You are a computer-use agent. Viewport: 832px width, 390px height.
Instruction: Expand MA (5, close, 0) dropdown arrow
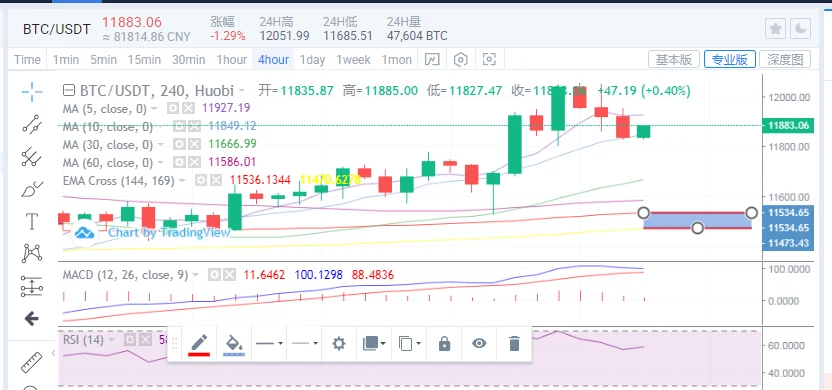(x=154, y=109)
